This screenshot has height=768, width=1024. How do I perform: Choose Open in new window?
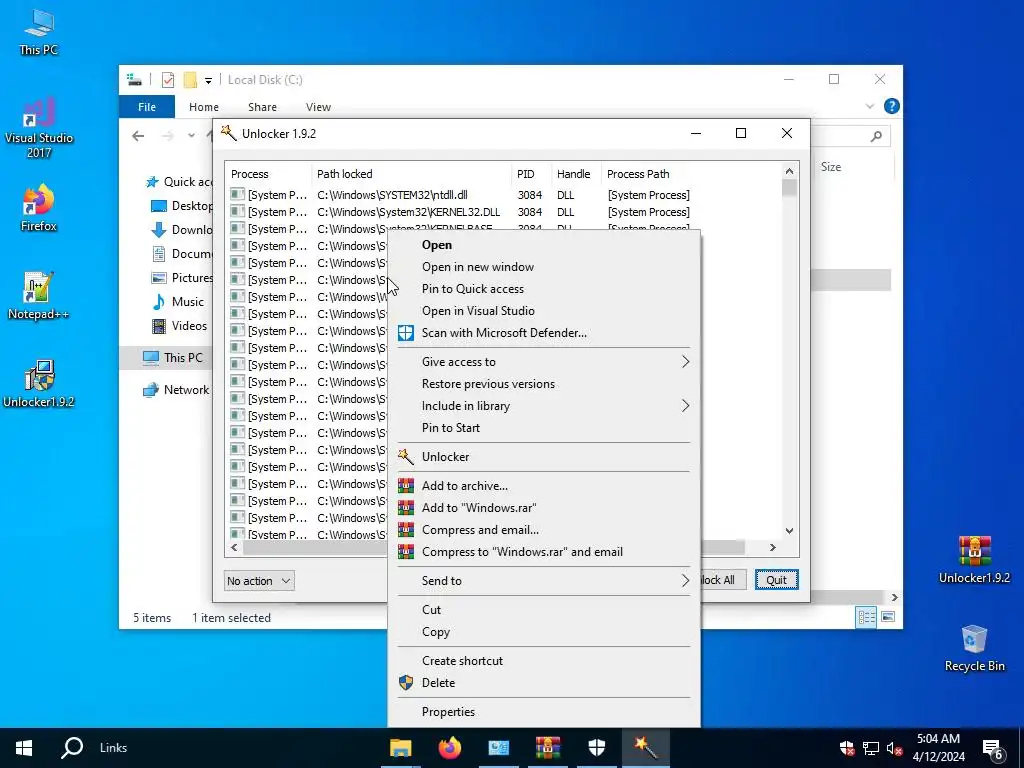(544, 266)
